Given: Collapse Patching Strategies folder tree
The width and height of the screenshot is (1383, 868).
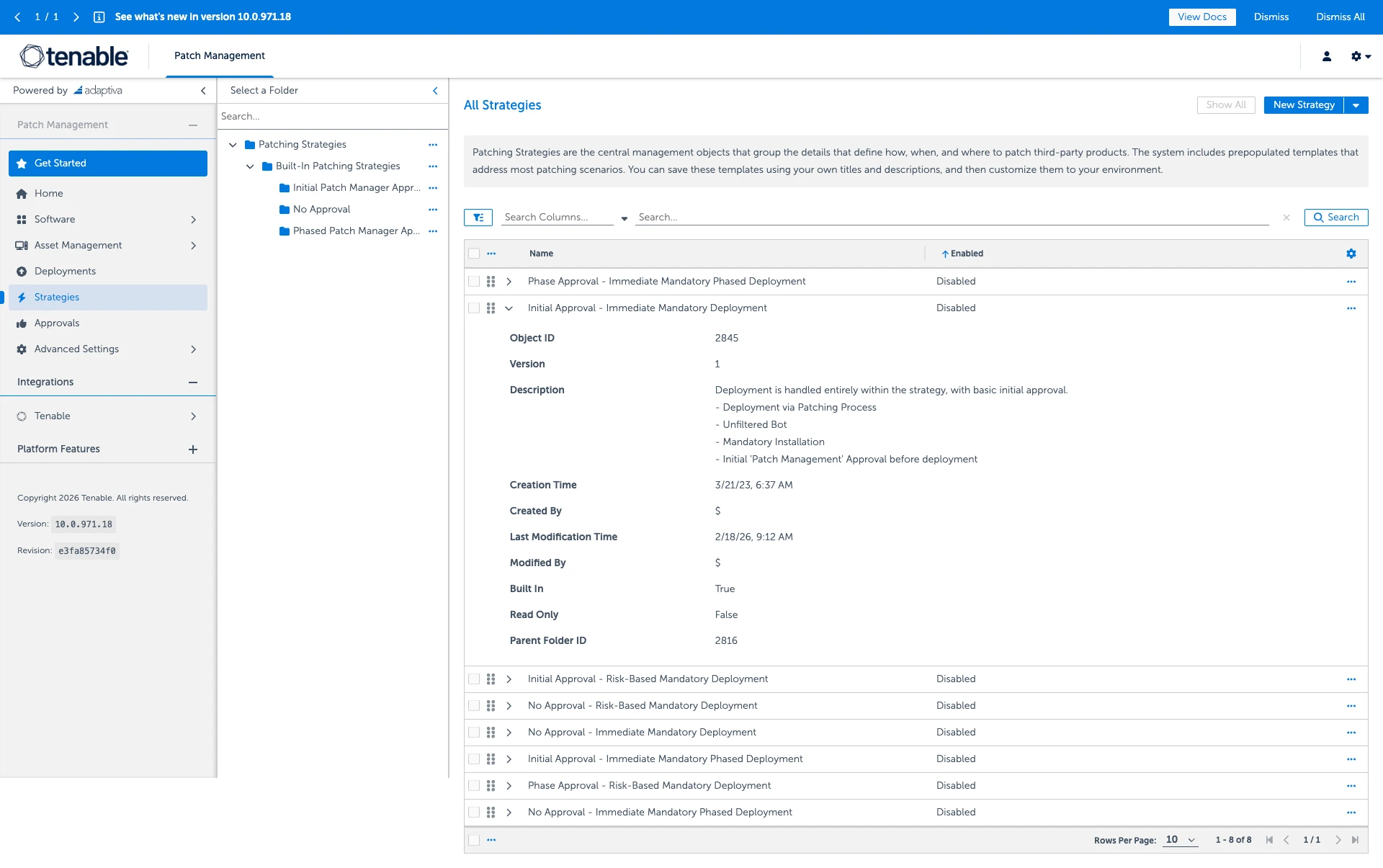Looking at the screenshot, I should 233,145.
